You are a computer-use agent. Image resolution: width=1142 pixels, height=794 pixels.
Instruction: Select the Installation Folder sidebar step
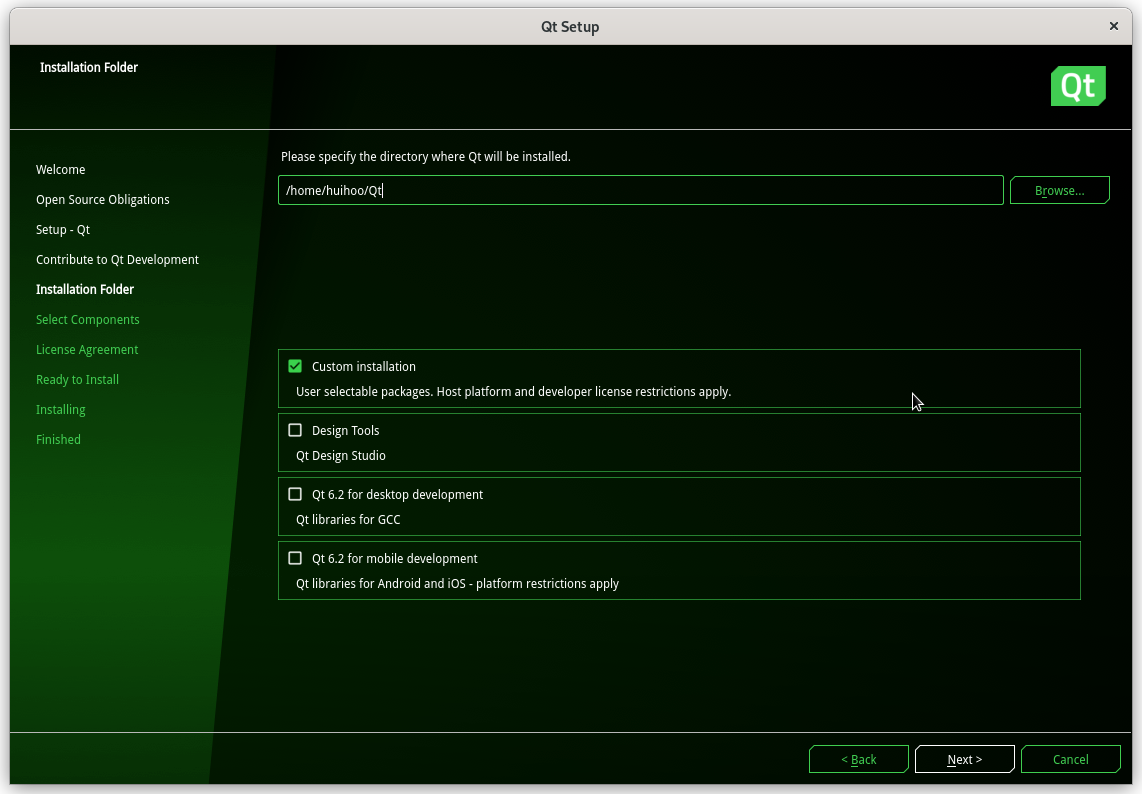pos(85,290)
